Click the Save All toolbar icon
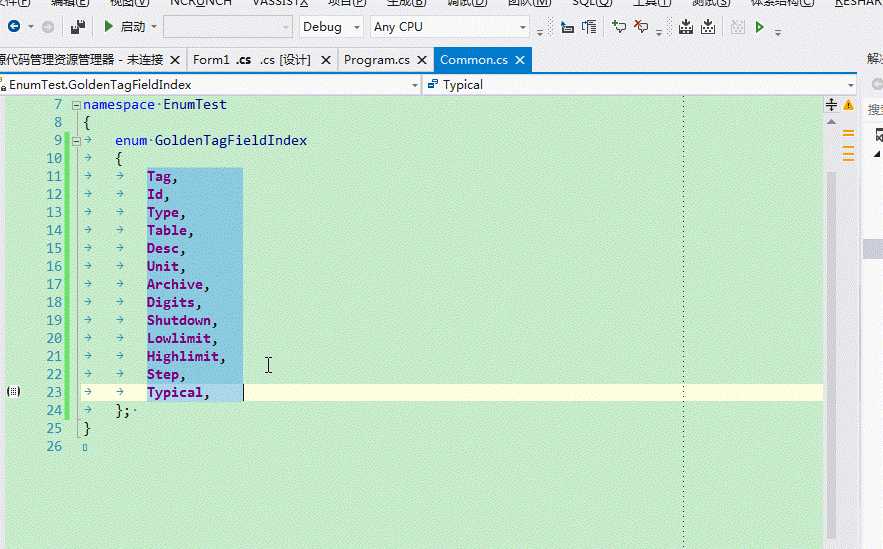Screen dimensions: 883x549 pyautogui.click(x=78, y=26)
